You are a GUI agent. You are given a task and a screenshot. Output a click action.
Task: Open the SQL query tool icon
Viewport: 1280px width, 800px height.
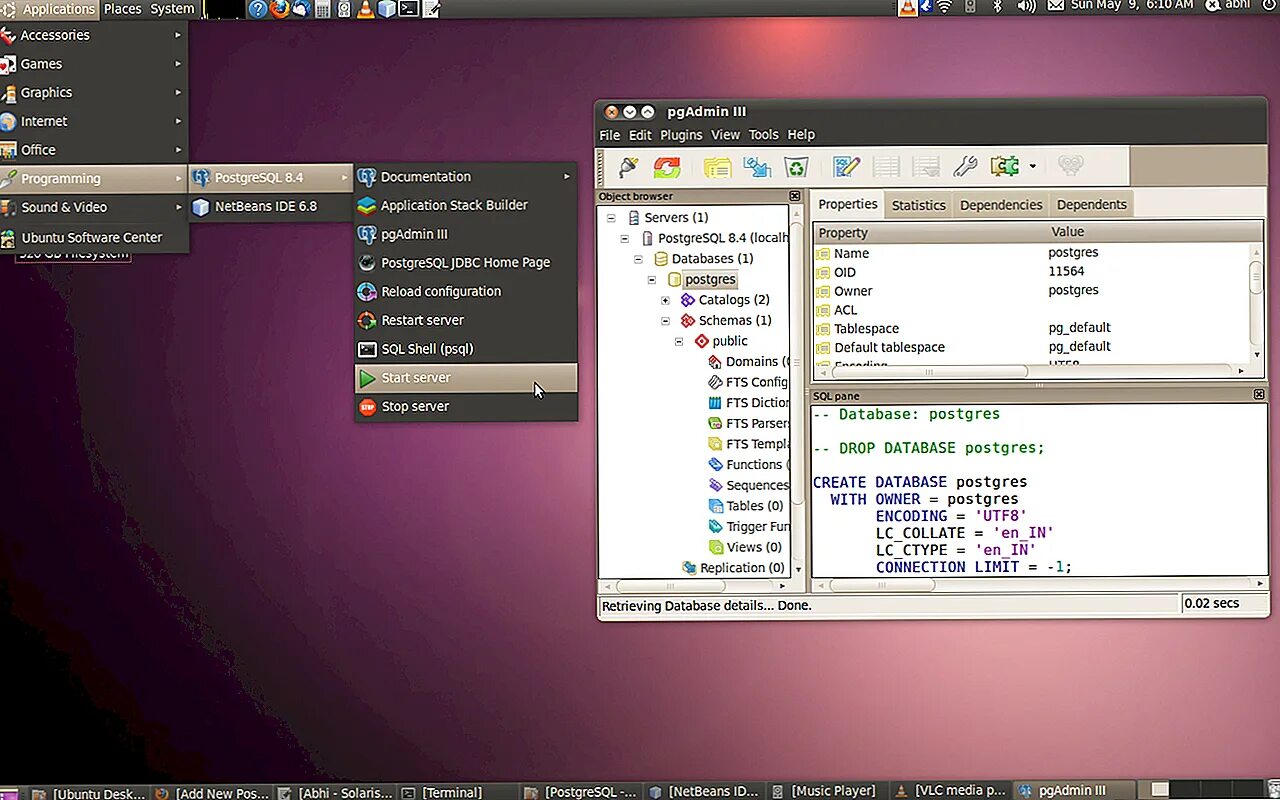click(847, 166)
